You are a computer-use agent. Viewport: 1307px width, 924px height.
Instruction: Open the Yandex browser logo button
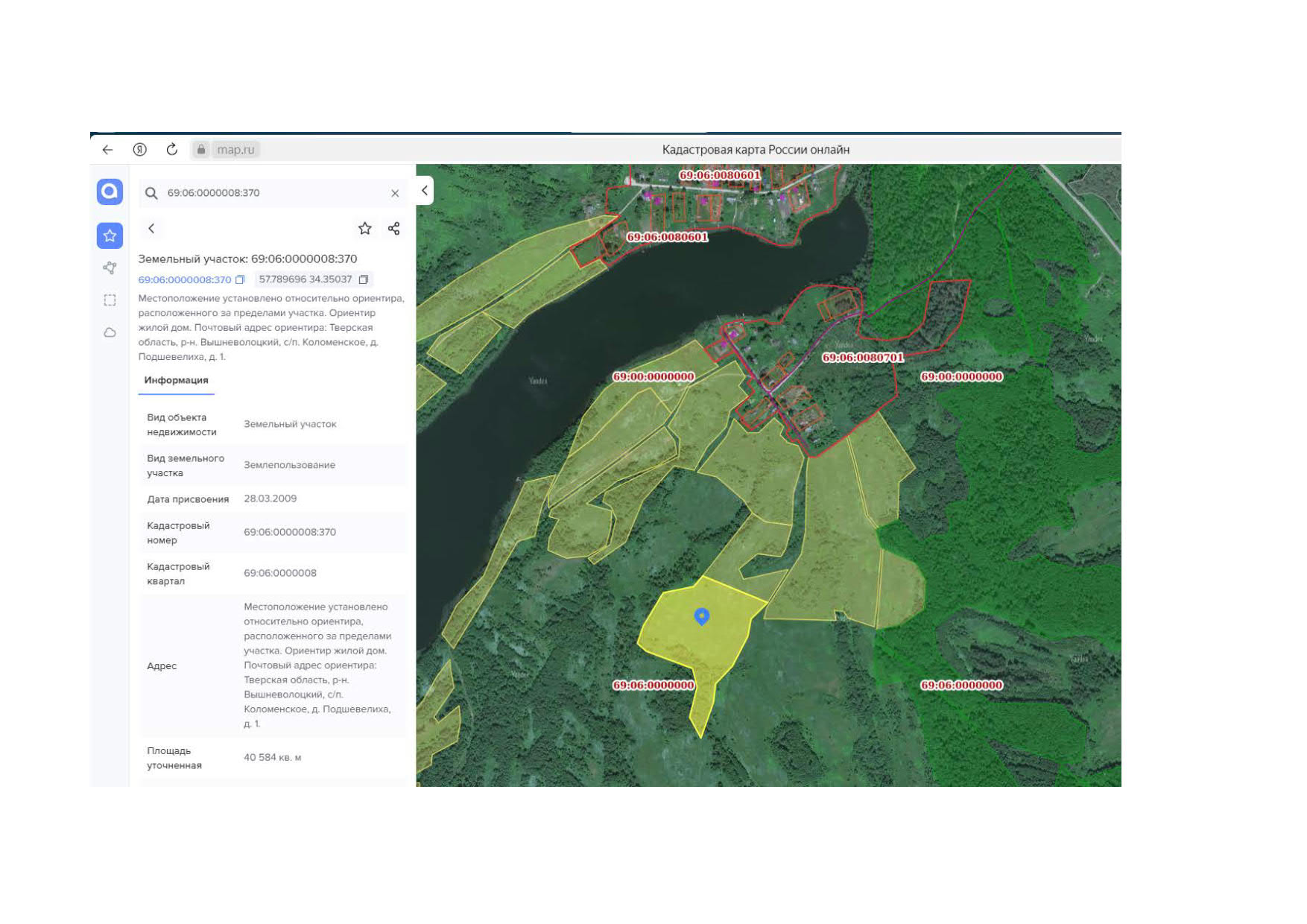click(x=139, y=150)
